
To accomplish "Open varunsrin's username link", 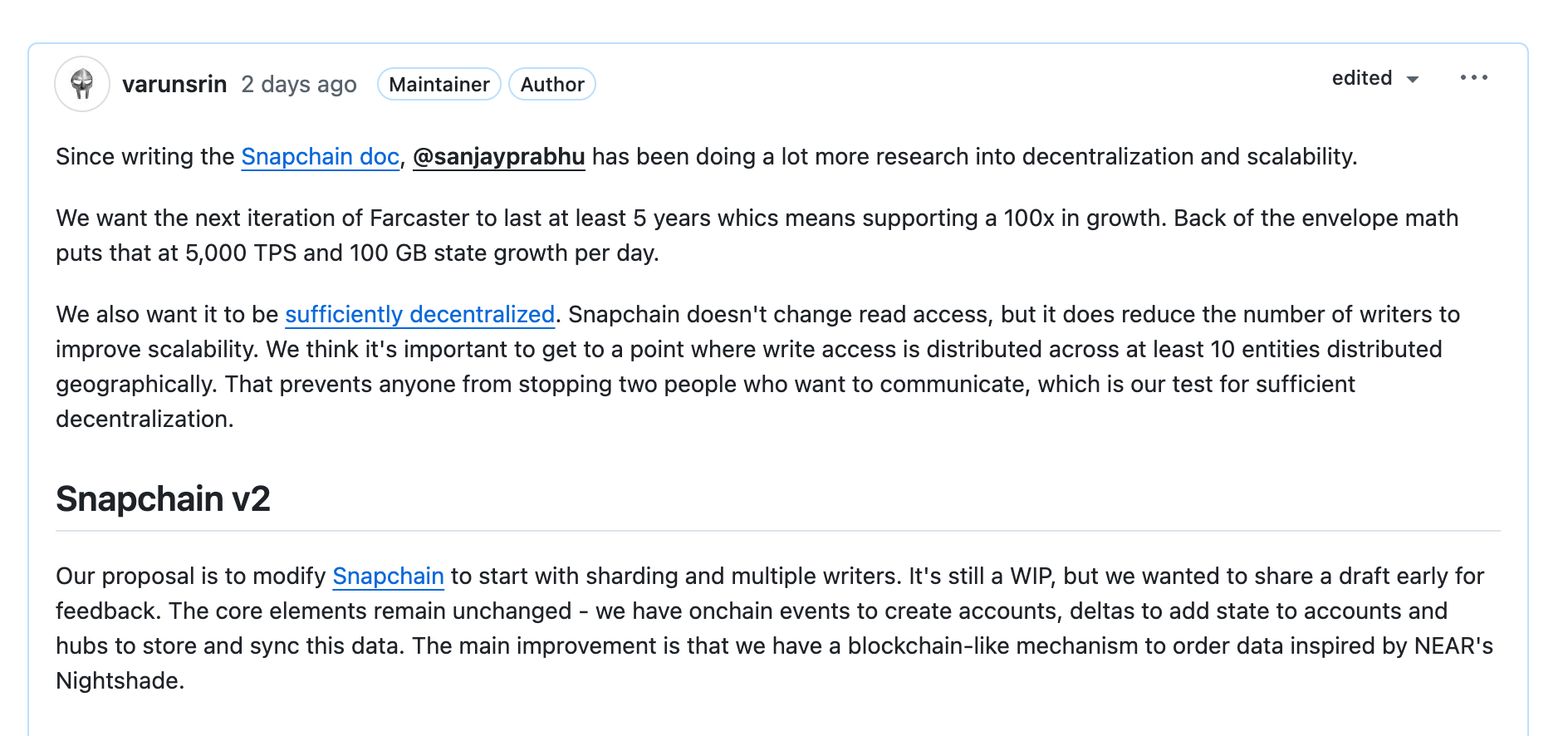I will click(x=174, y=83).
